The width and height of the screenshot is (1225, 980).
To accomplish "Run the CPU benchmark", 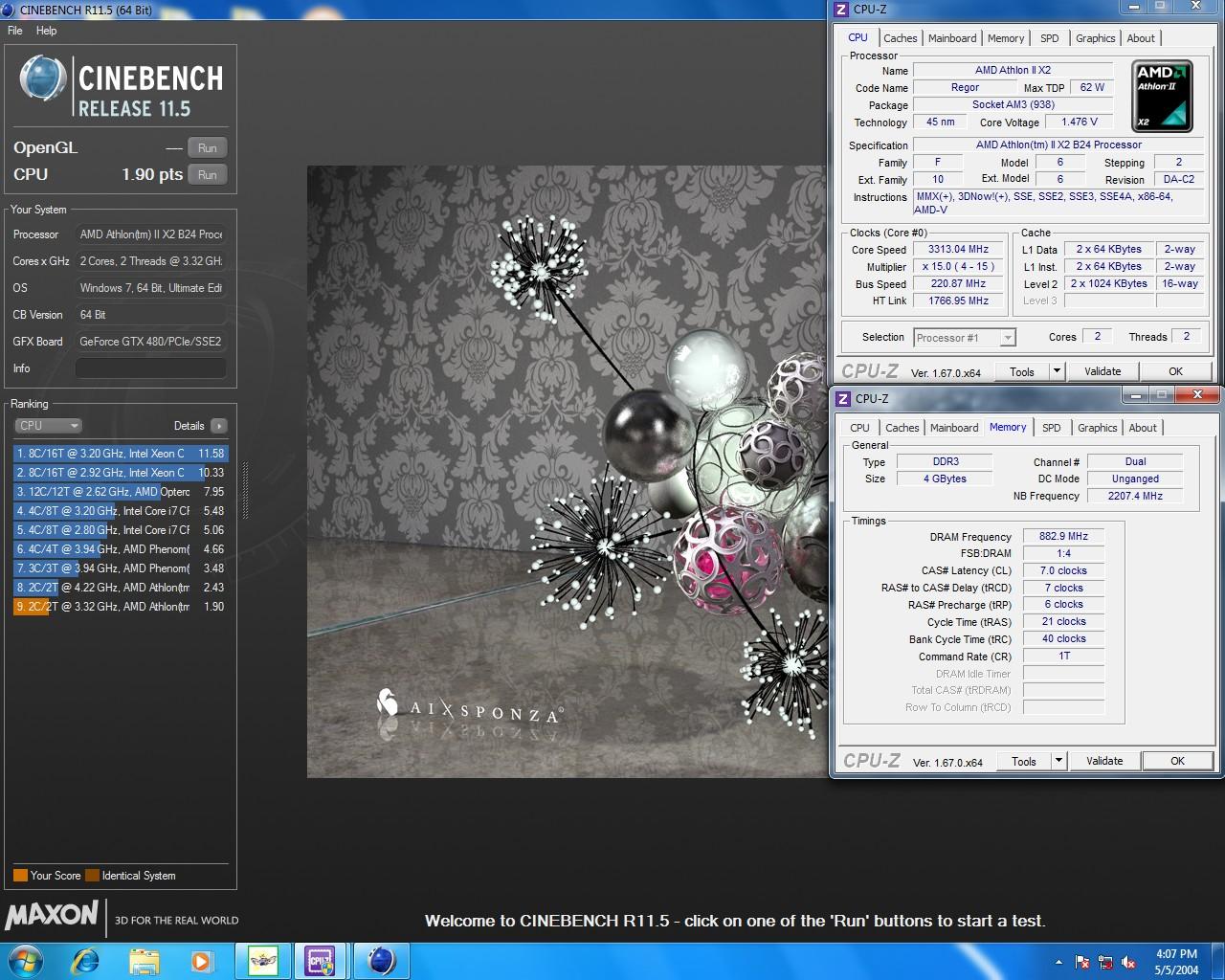I will pos(208,175).
